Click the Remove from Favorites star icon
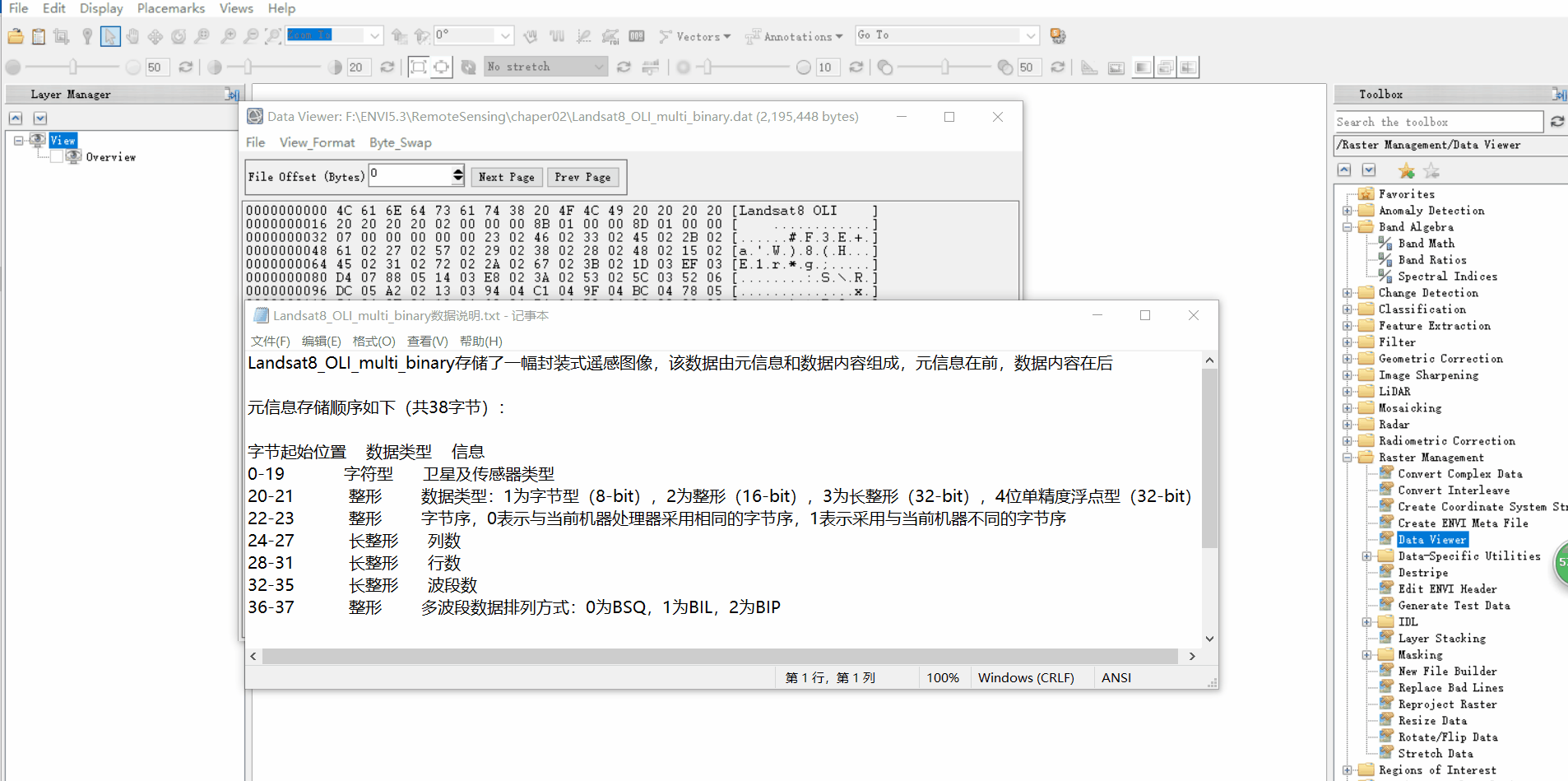This screenshot has height=781, width=1568. (1431, 170)
